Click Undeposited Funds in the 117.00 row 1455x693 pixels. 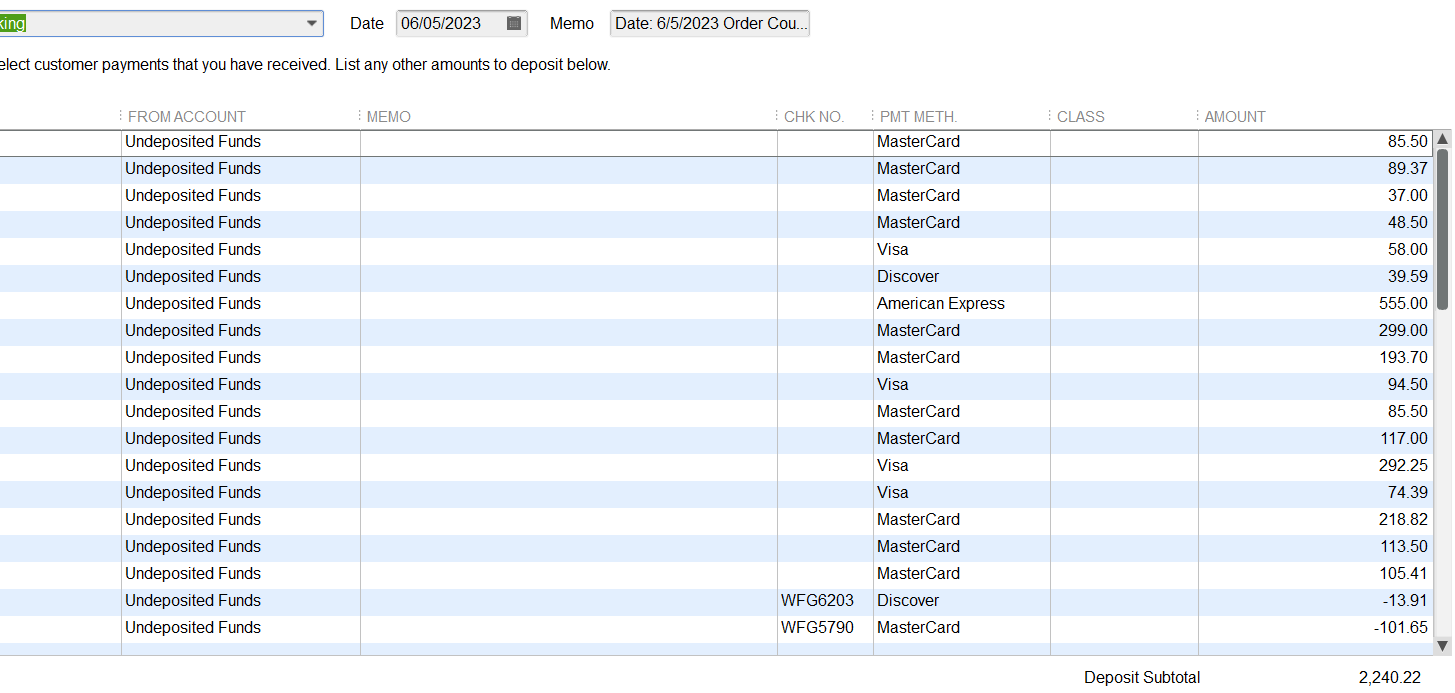[x=193, y=439]
